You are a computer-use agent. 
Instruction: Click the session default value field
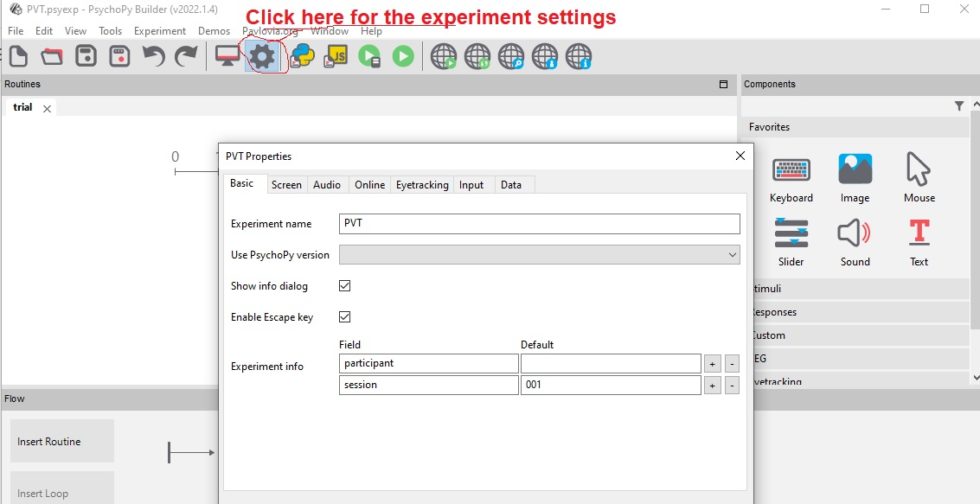pos(611,385)
